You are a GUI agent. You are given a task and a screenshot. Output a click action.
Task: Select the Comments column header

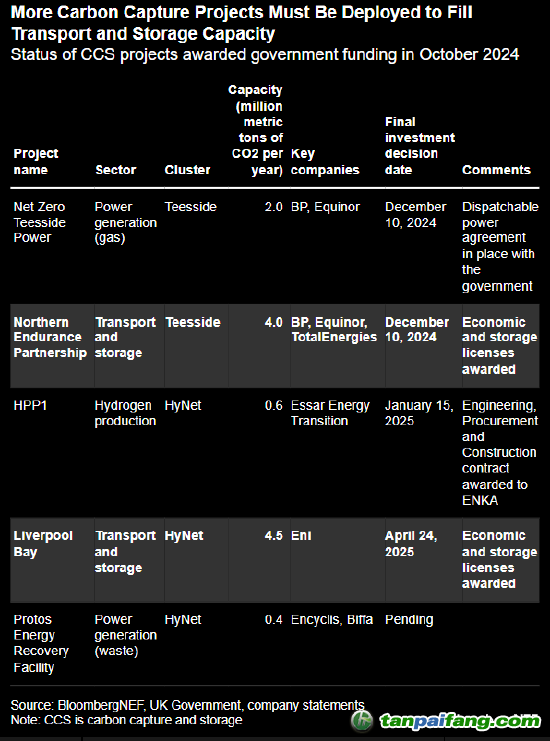(x=496, y=170)
